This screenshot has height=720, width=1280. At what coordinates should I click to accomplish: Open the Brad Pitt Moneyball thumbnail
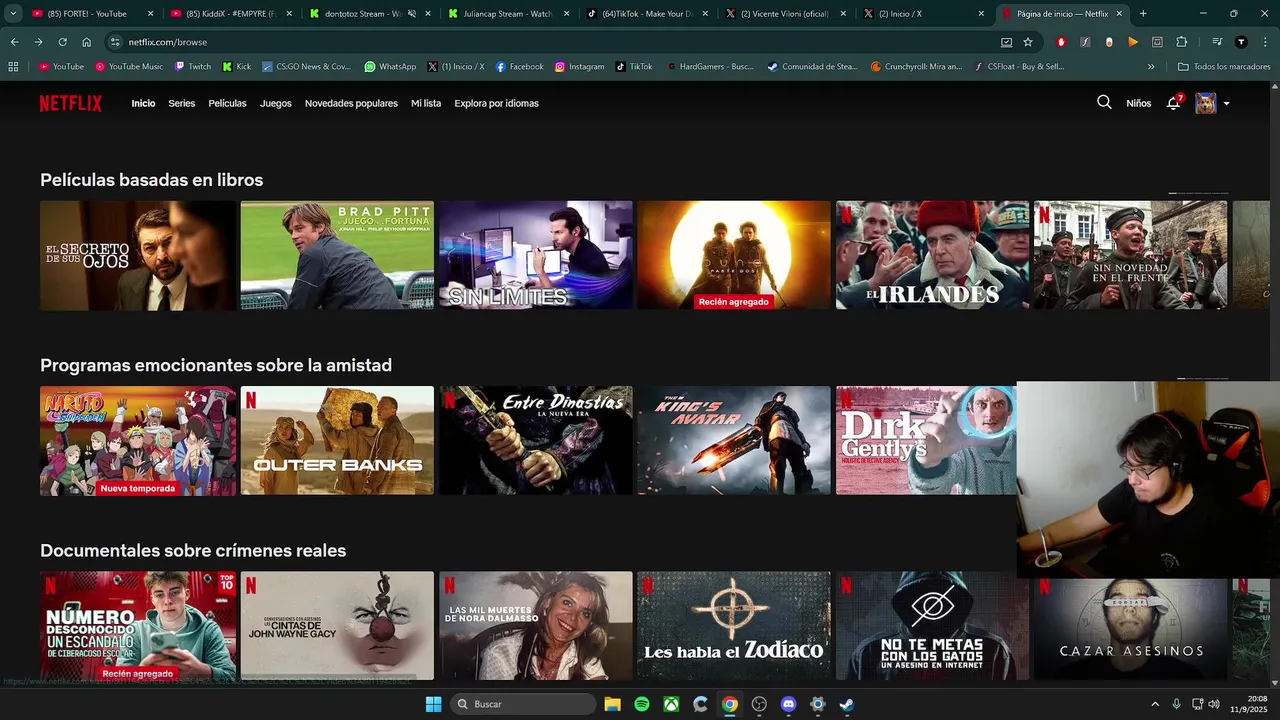(x=337, y=255)
